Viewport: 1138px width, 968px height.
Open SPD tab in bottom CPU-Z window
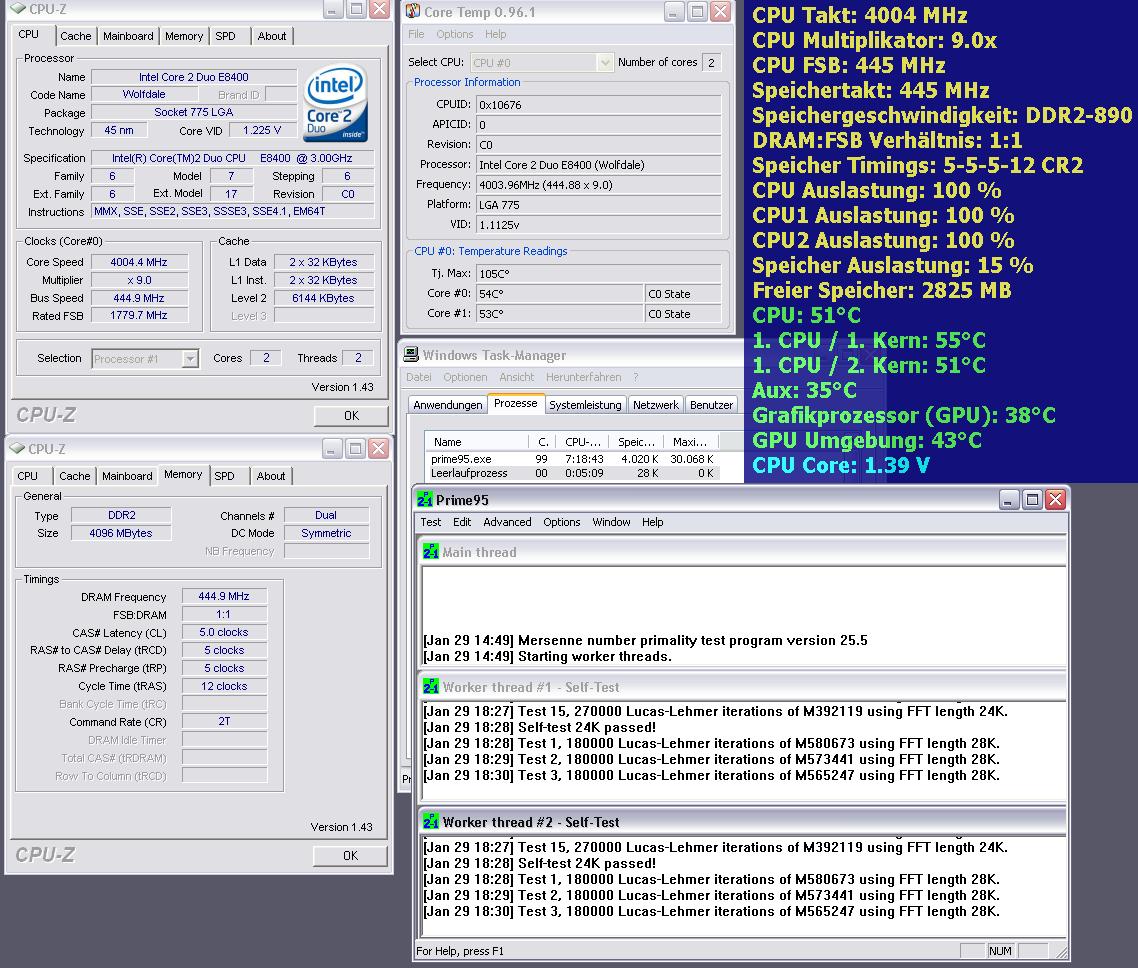[x=224, y=476]
